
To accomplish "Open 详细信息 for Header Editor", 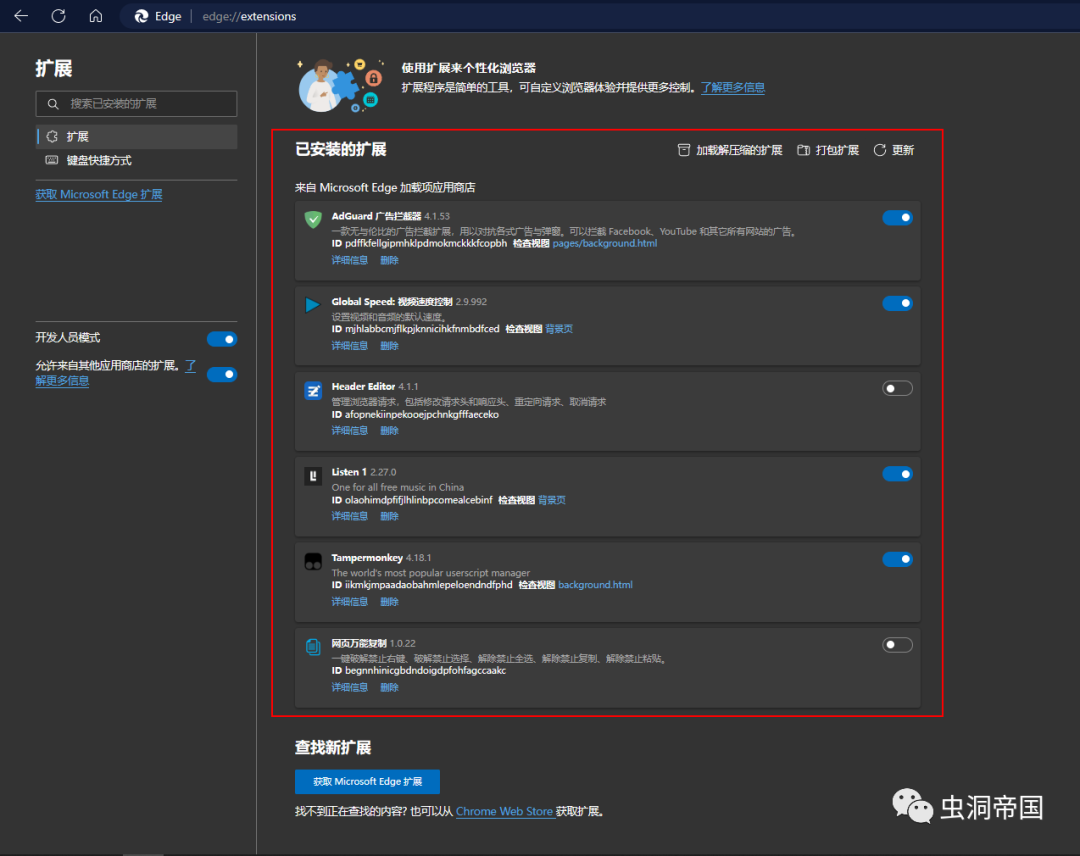I will pos(349,430).
